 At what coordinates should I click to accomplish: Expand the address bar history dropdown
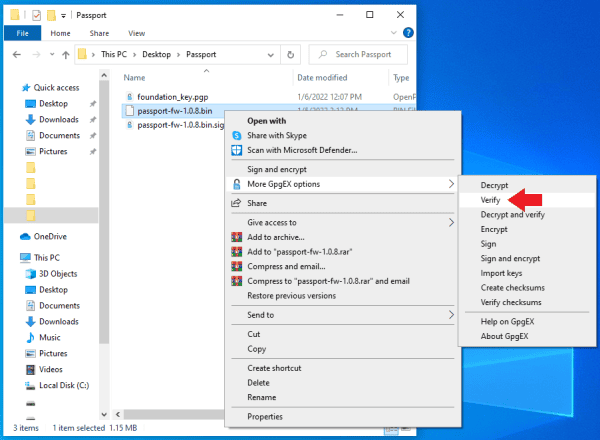[271, 55]
